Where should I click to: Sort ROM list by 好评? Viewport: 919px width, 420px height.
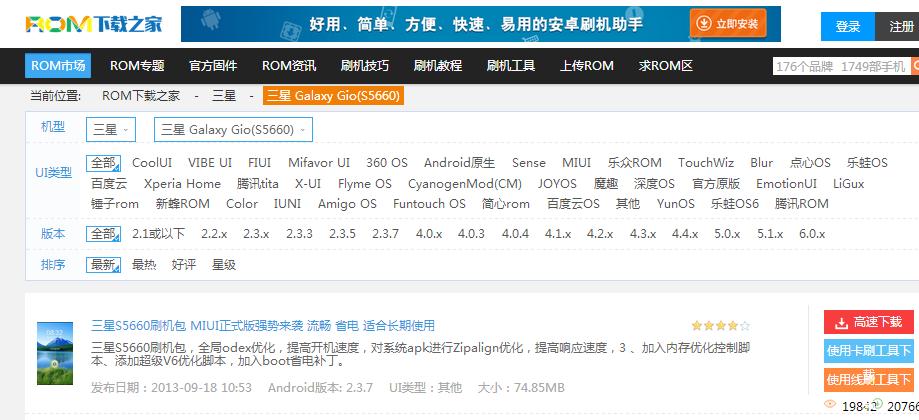click(x=184, y=265)
